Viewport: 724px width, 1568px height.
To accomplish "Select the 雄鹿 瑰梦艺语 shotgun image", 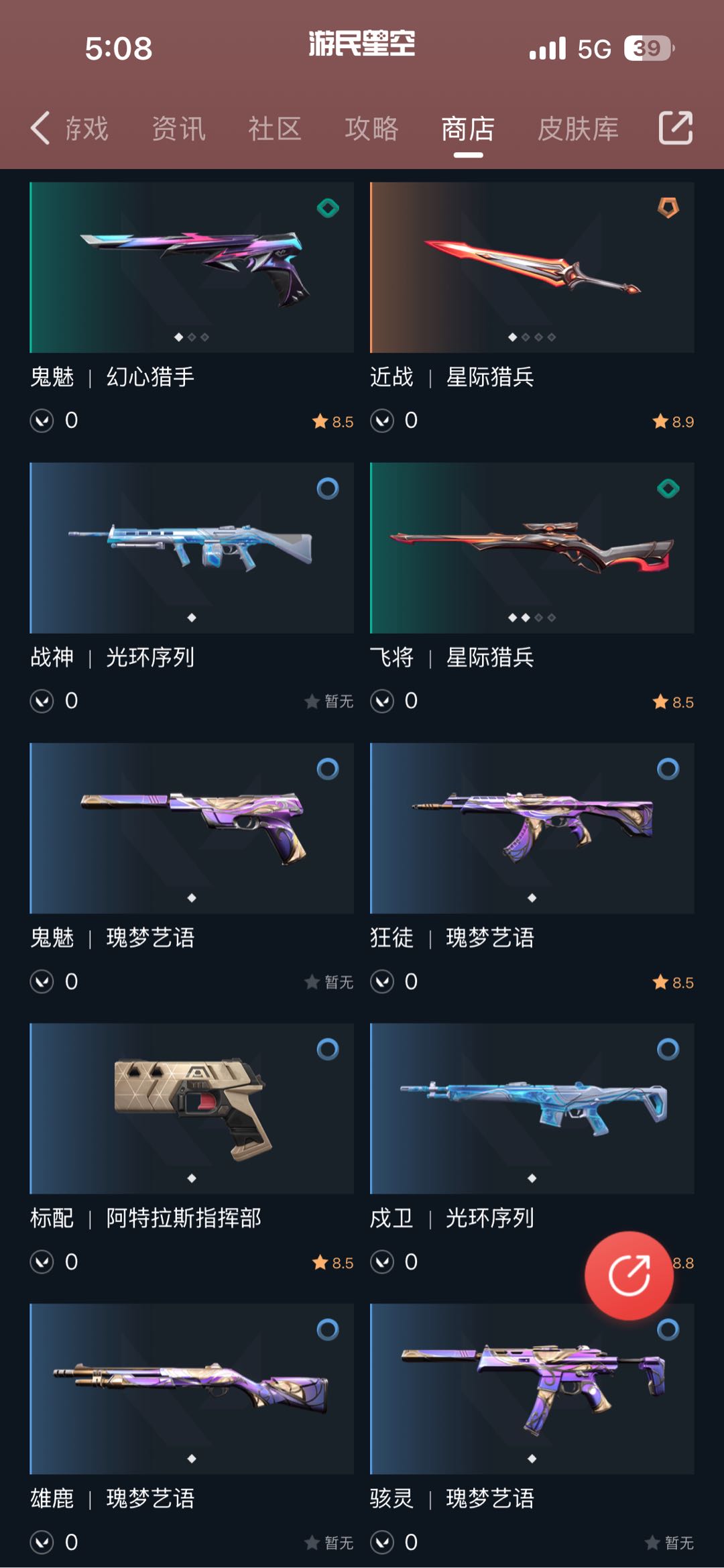I will point(192,1388).
